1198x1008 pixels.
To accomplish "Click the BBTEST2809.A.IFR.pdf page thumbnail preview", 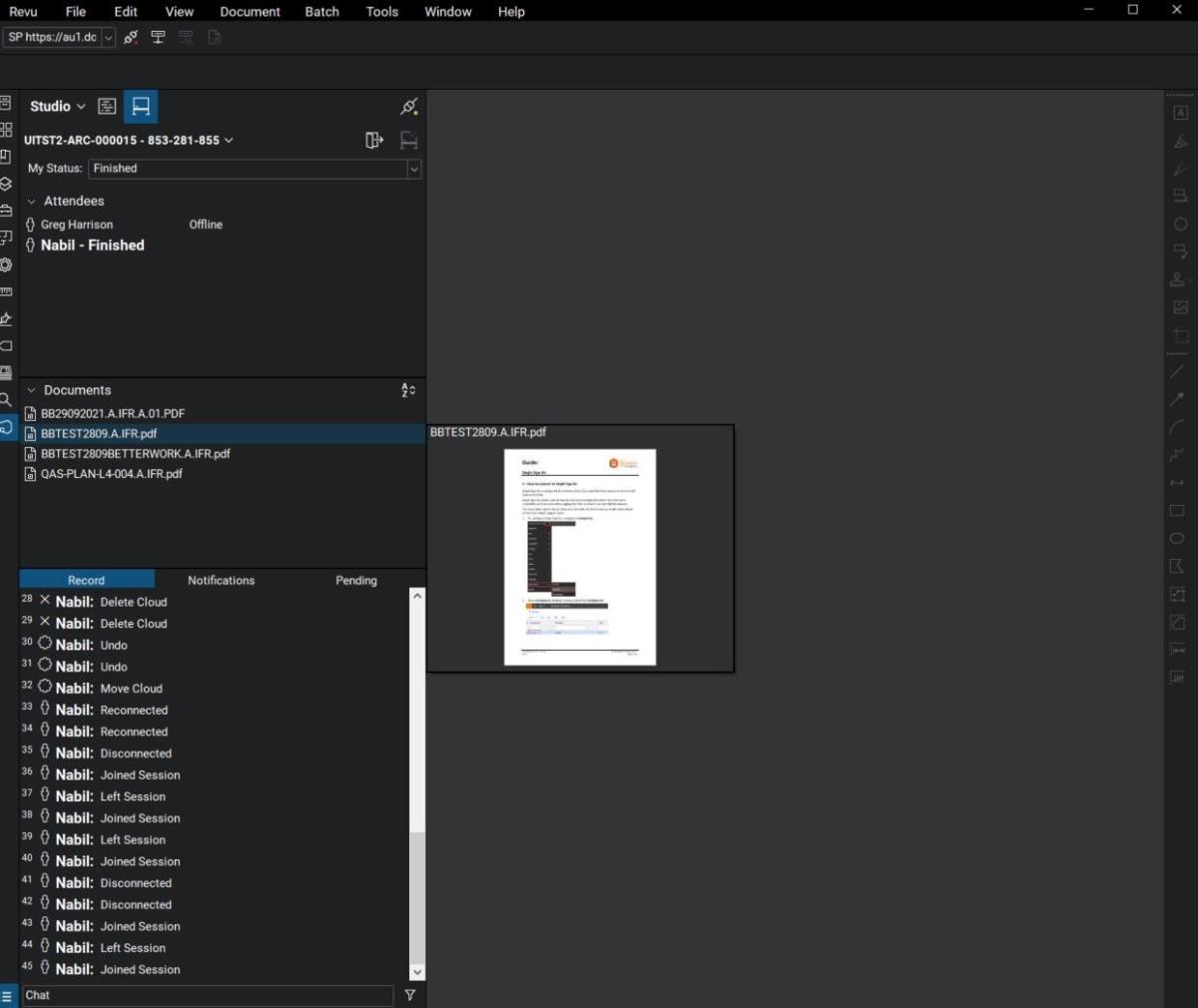I will point(580,556).
